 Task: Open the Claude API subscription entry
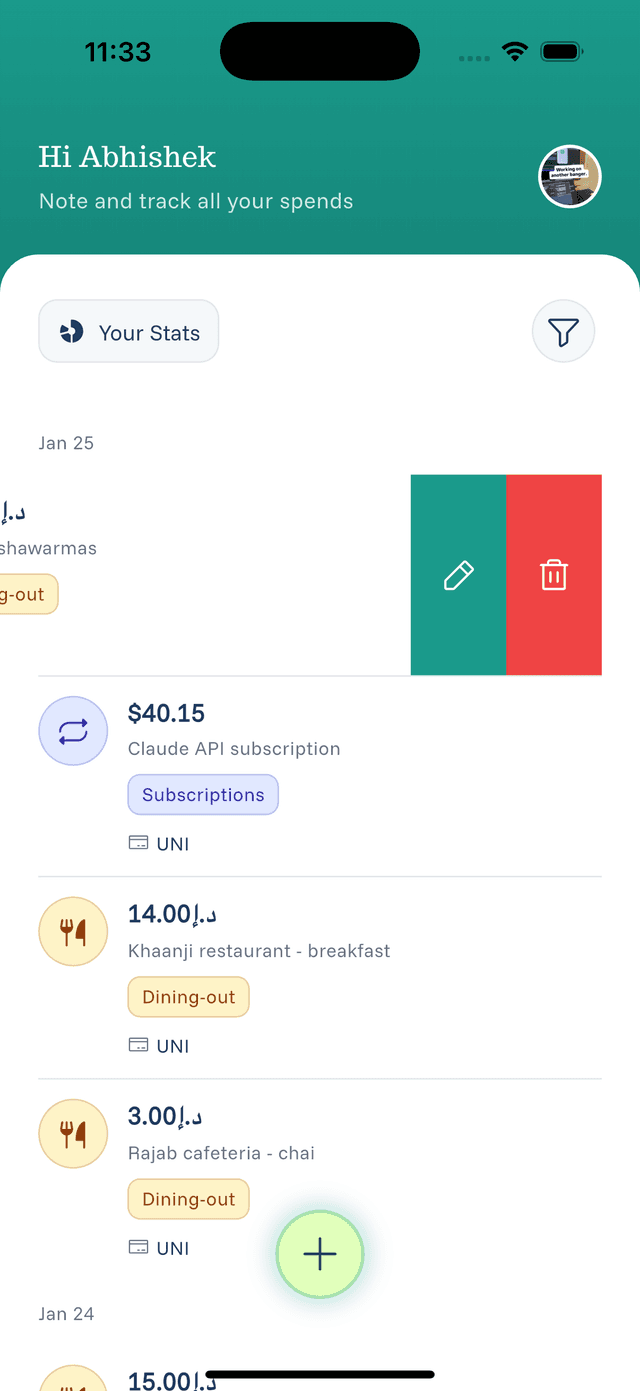(x=234, y=749)
